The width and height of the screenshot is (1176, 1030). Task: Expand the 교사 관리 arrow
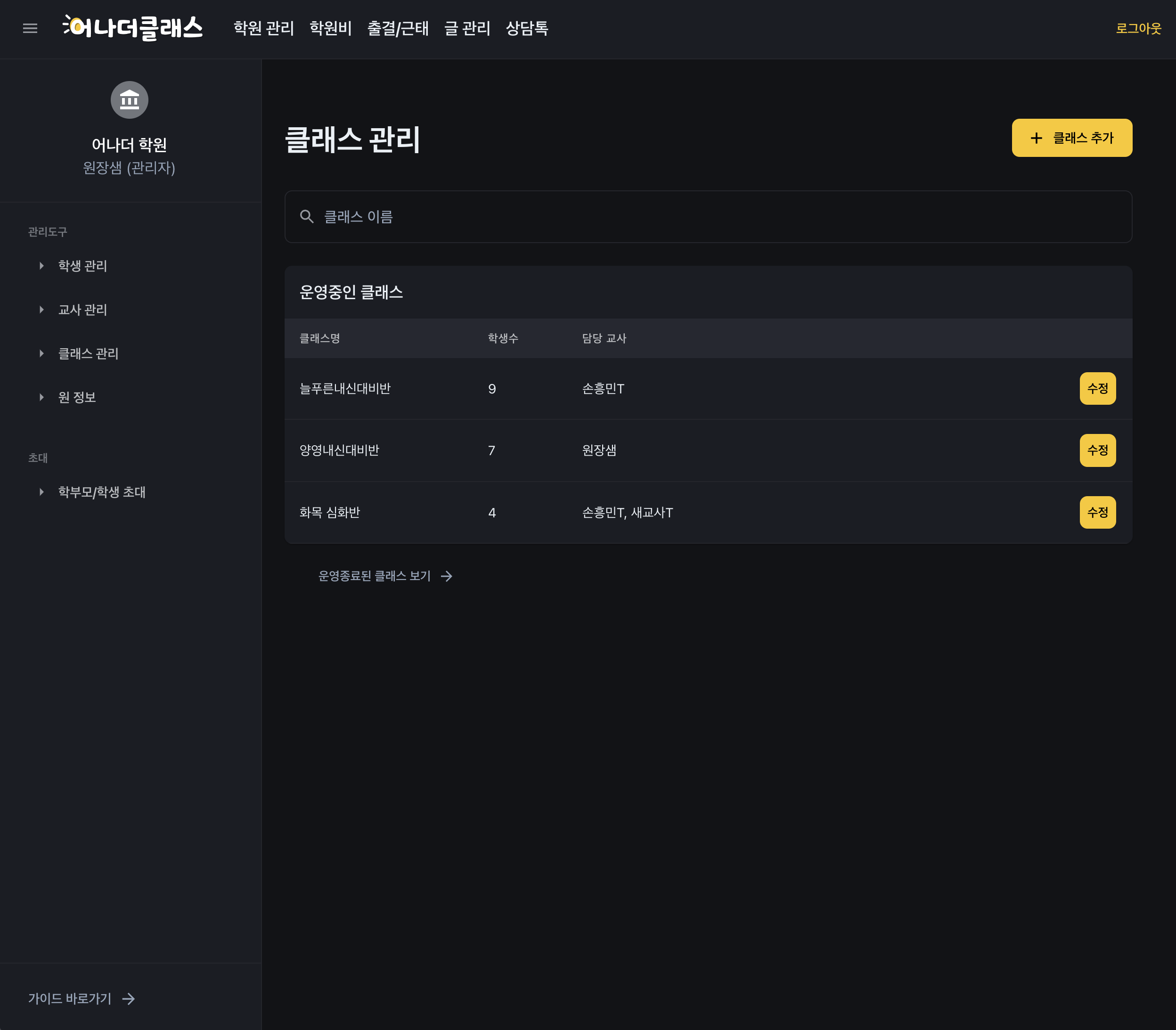[41, 310]
